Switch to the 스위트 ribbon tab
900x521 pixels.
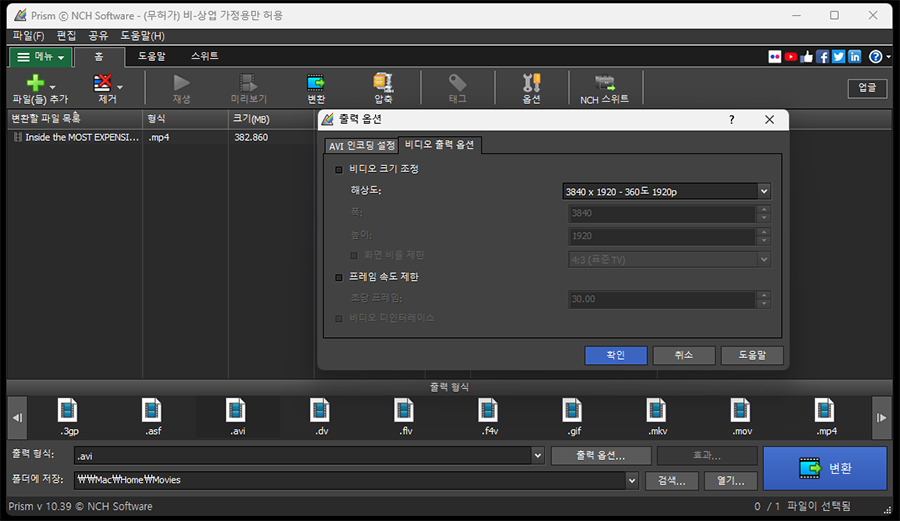pyautogui.click(x=204, y=56)
